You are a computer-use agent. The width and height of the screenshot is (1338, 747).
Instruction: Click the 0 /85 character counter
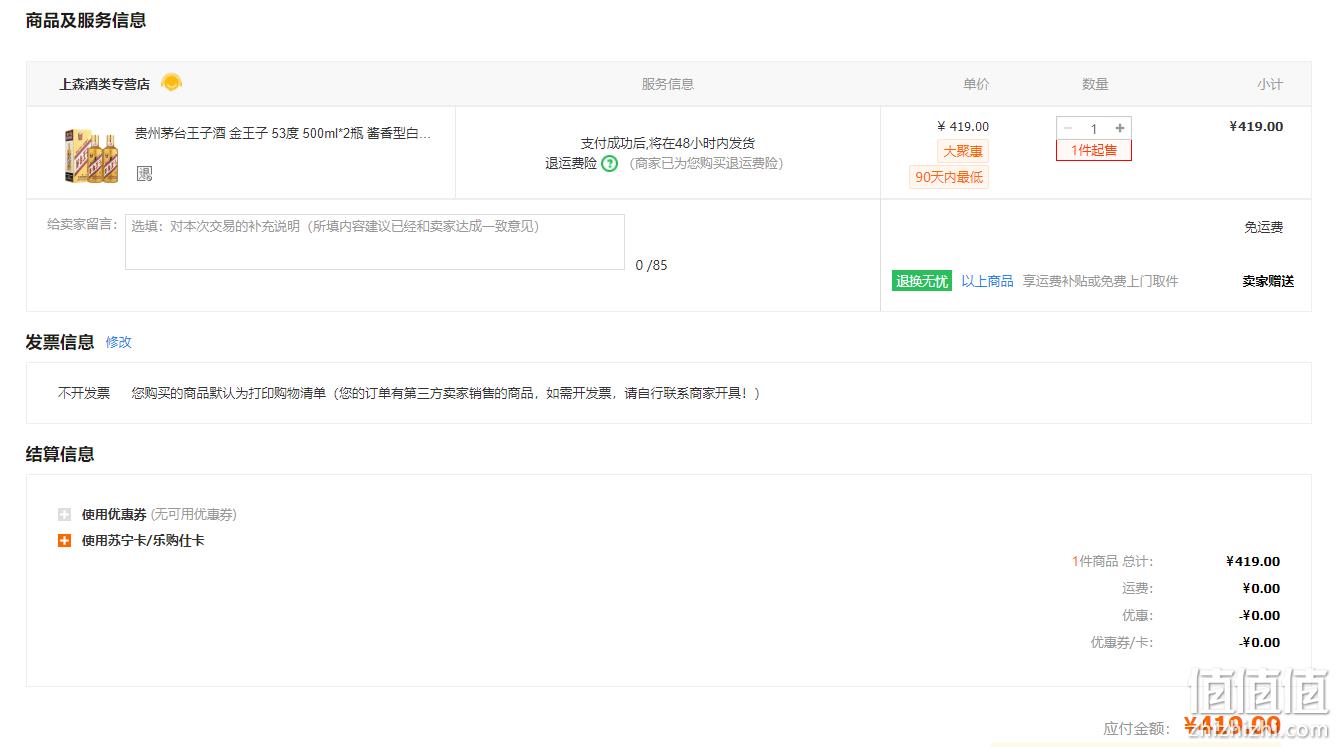[x=651, y=265]
